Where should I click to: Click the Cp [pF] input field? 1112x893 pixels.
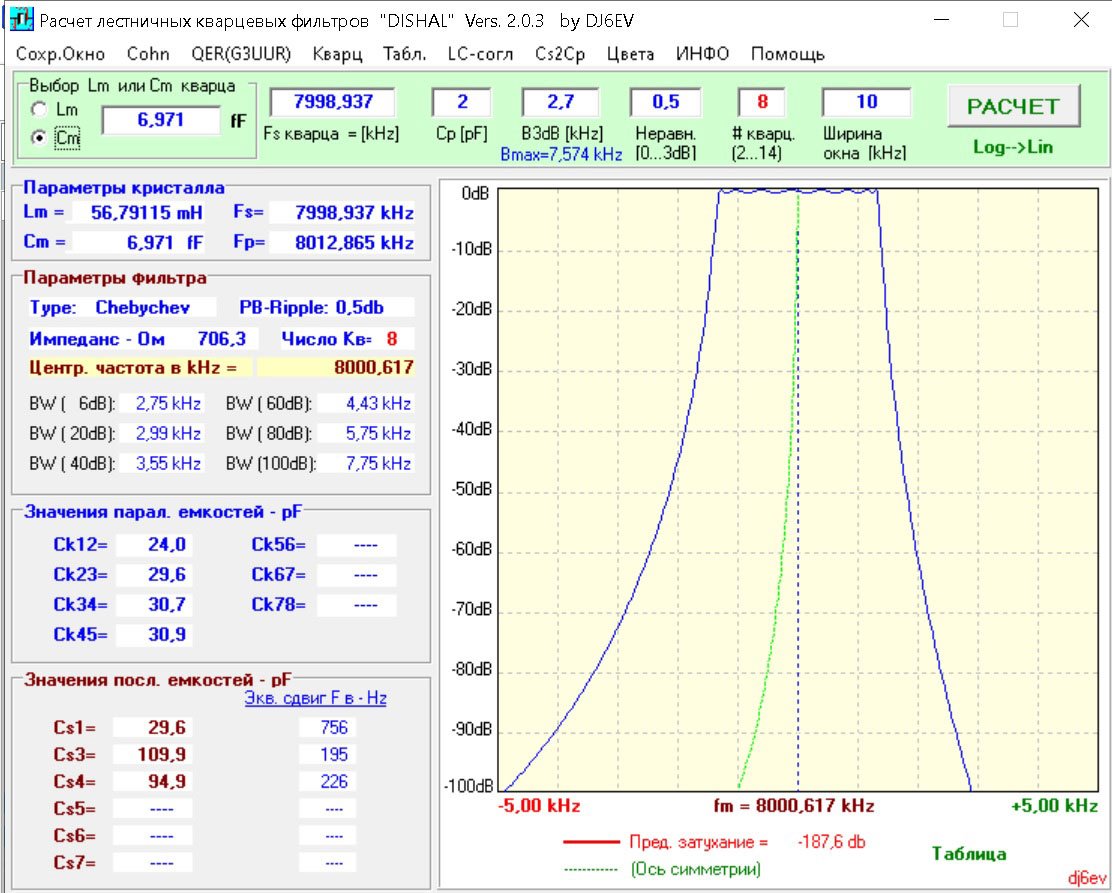tap(461, 102)
